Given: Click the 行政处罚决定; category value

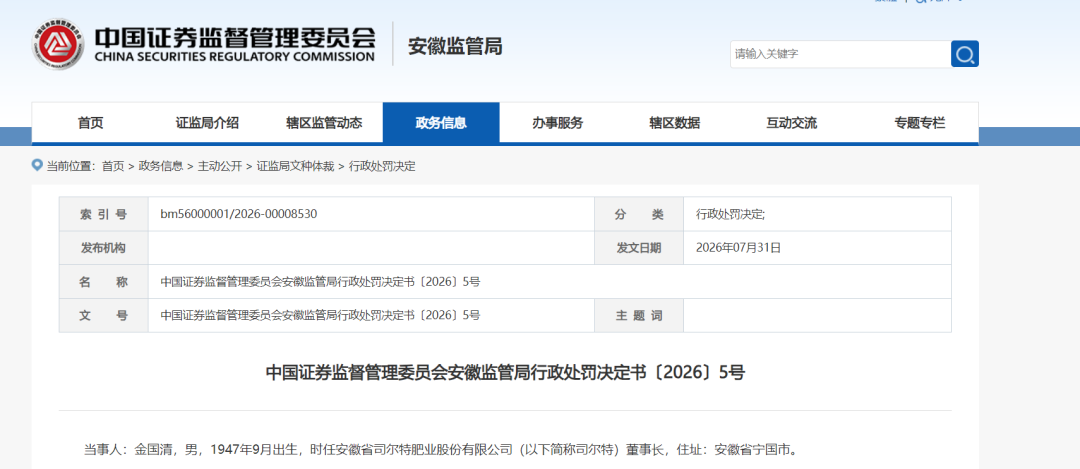Looking at the screenshot, I should coord(730,214).
